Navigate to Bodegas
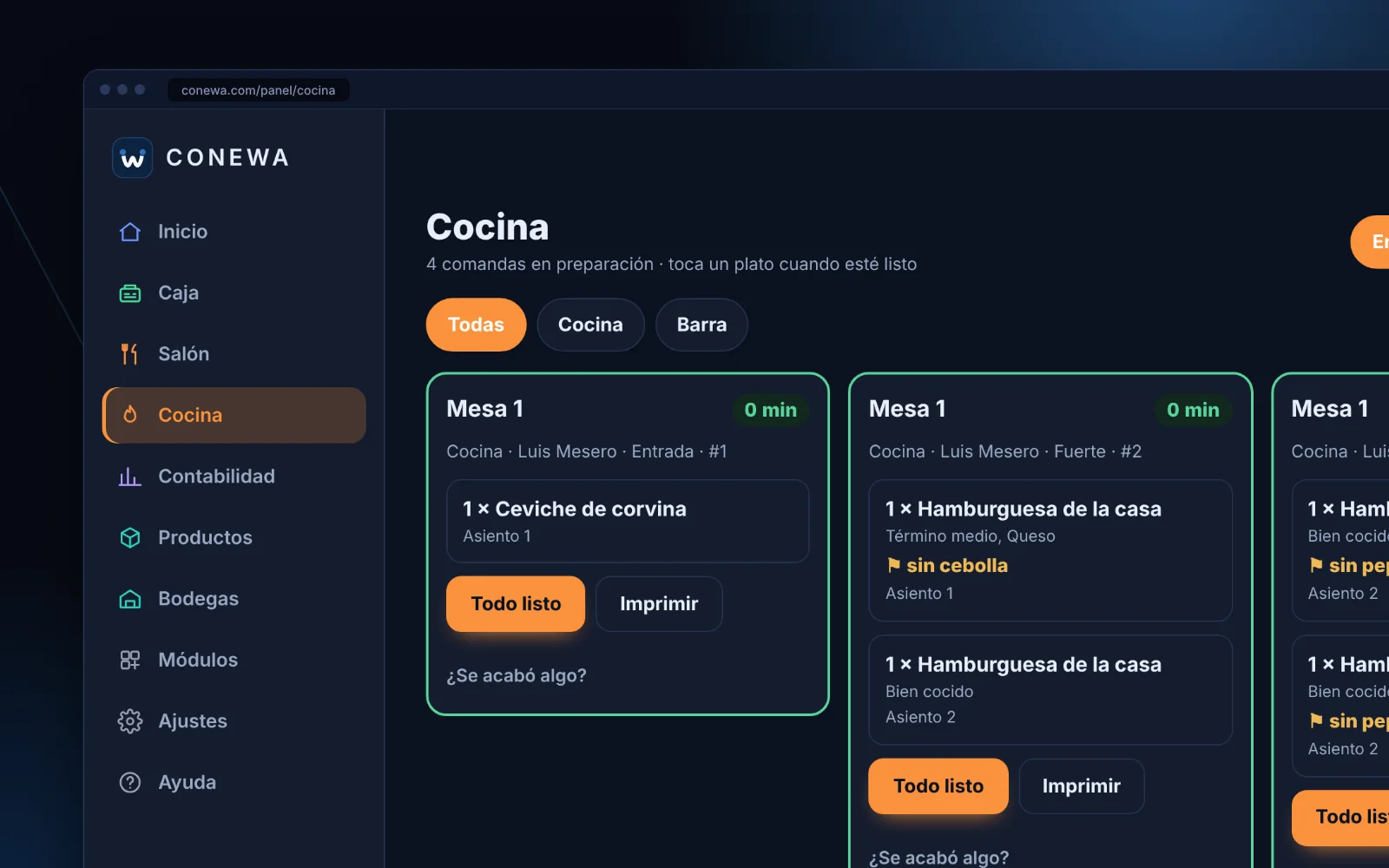Screen dimensions: 1389x868 click(234, 599)
